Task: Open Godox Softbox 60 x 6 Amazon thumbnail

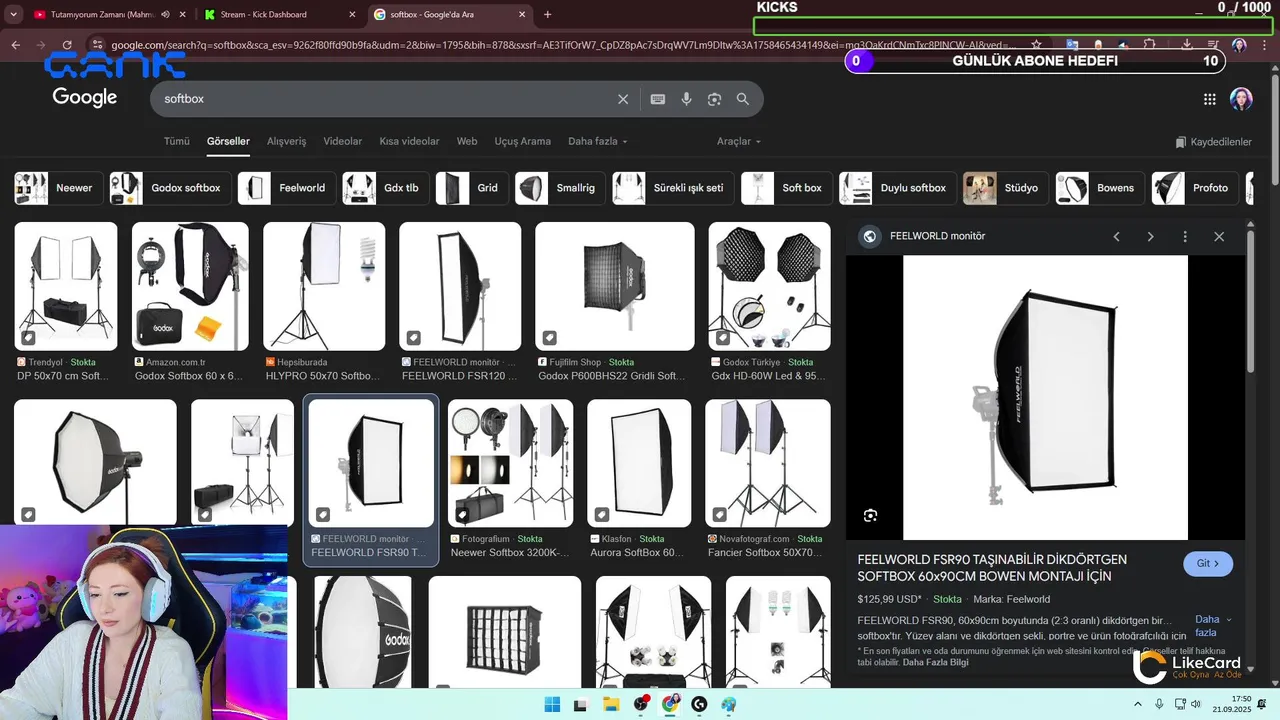Action: coord(190,286)
